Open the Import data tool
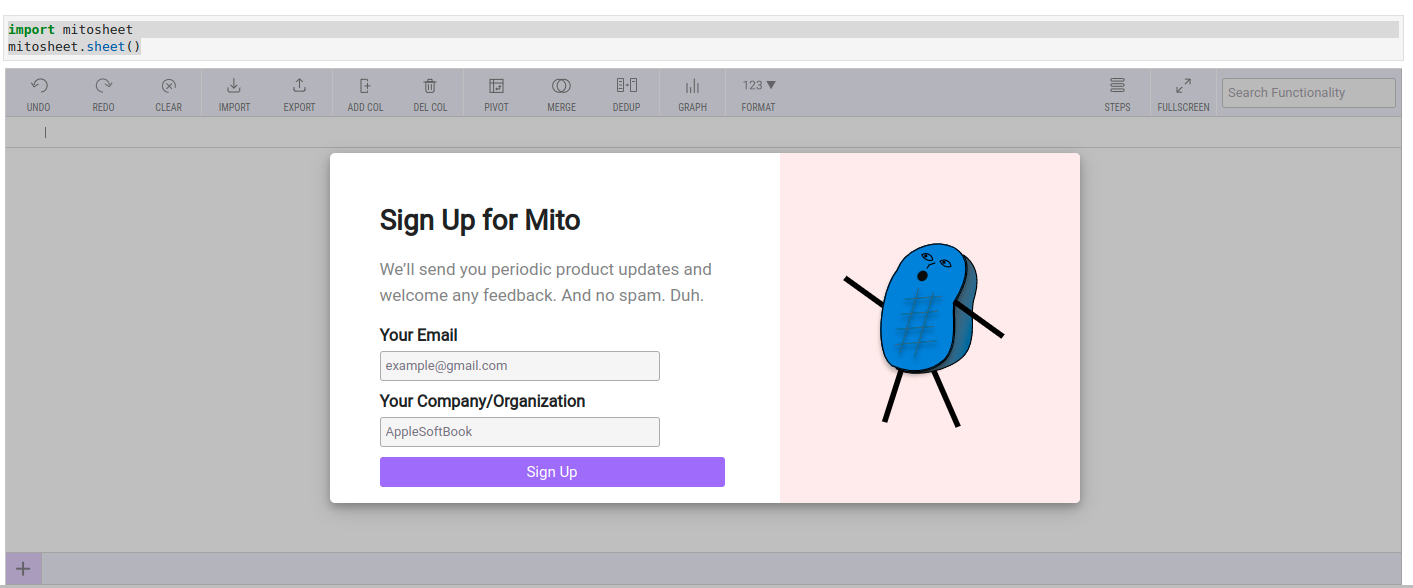The width and height of the screenshot is (1413, 588). [234, 86]
